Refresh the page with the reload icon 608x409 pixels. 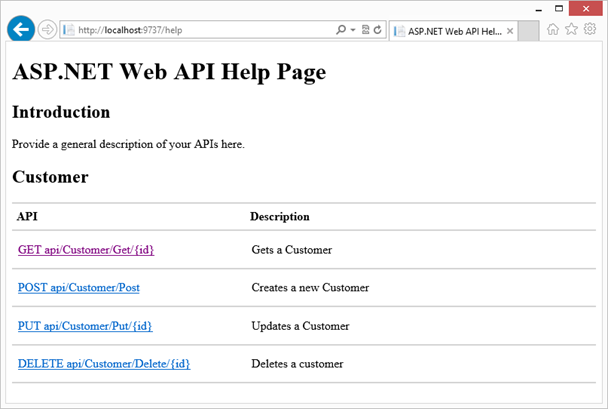coord(377,31)
